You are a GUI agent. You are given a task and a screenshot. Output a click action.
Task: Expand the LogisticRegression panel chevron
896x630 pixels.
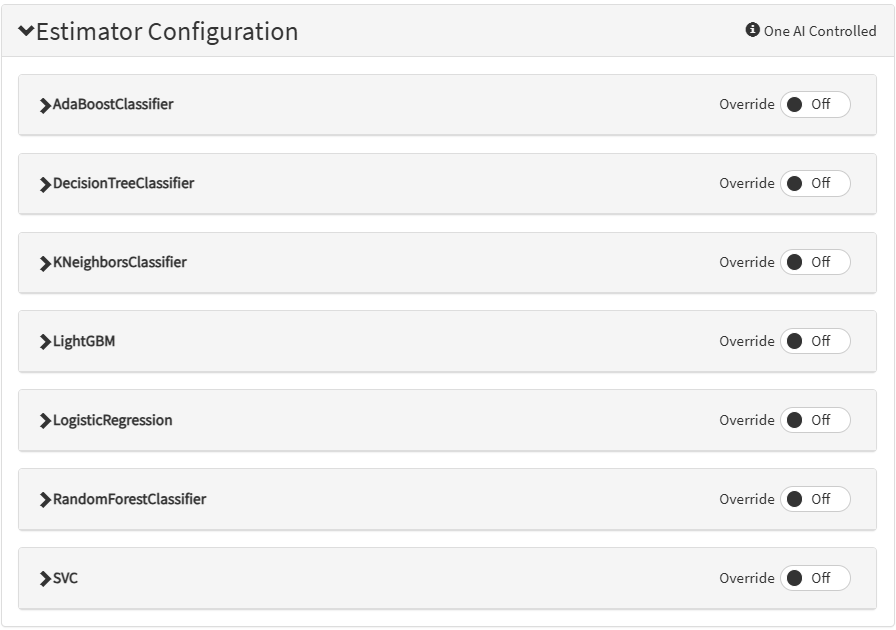coord(45,421)
